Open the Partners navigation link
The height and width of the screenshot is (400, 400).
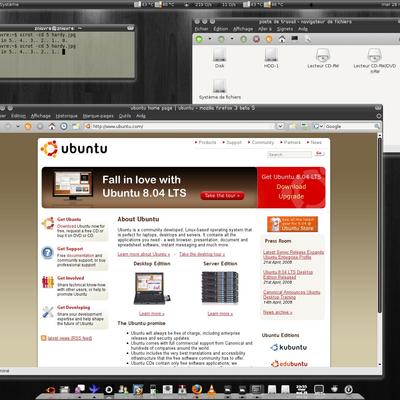tap(292, 142)
